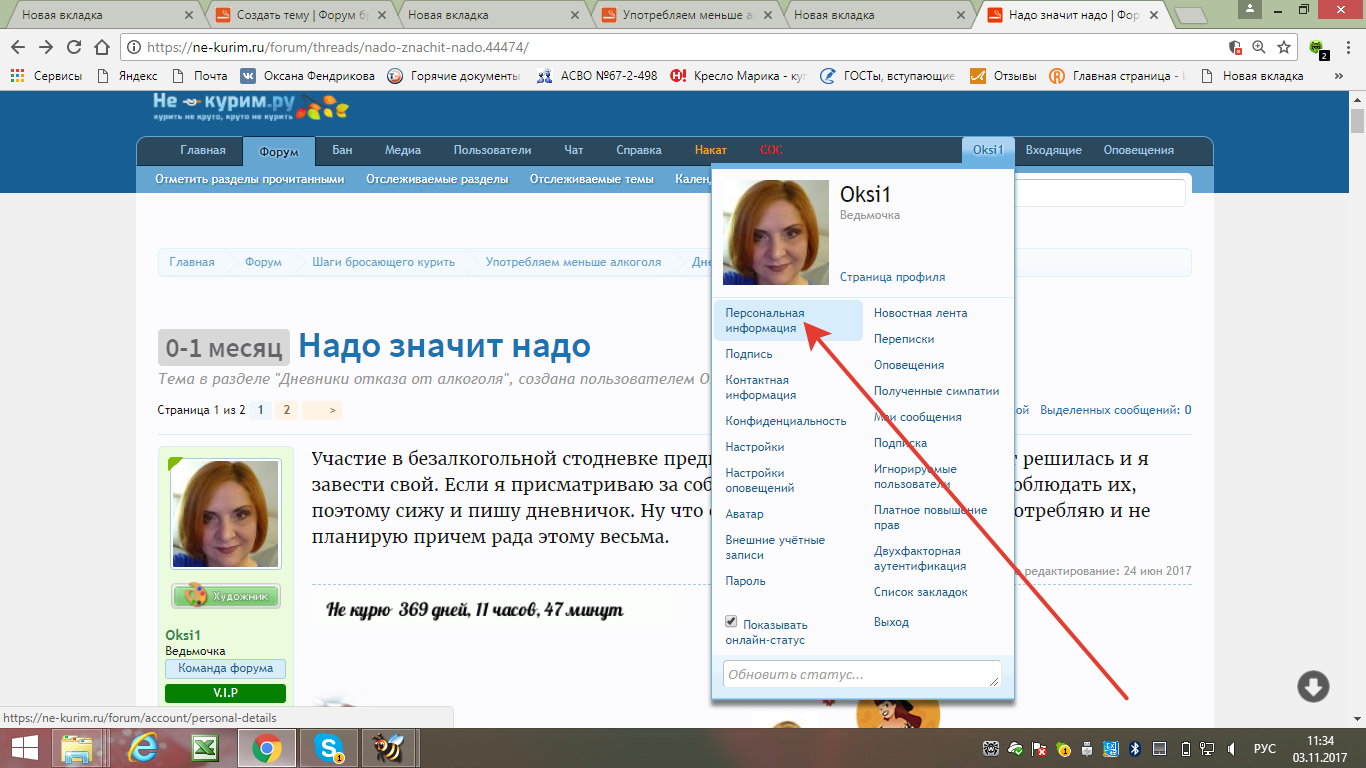The image size is (1366, 768).
Task: Open the Главная breadcrumb
Action: 192,262
